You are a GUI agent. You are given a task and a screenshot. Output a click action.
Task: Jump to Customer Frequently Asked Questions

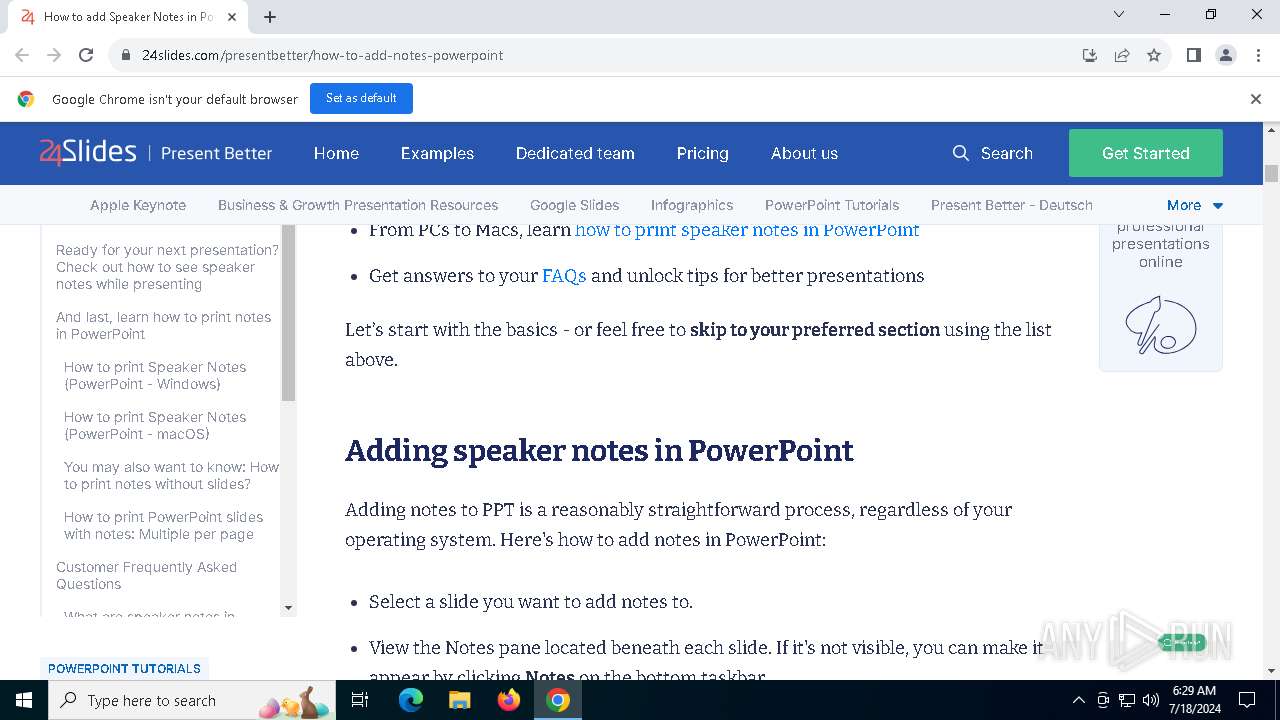[x=146, y=575]
